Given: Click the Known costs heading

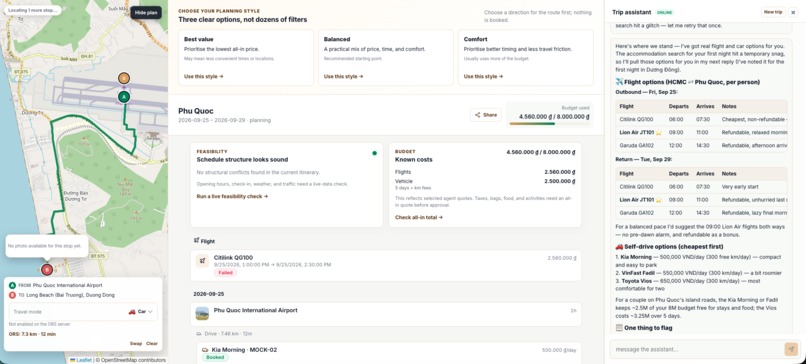Looking at the screenshot, I should pos(414,160).
